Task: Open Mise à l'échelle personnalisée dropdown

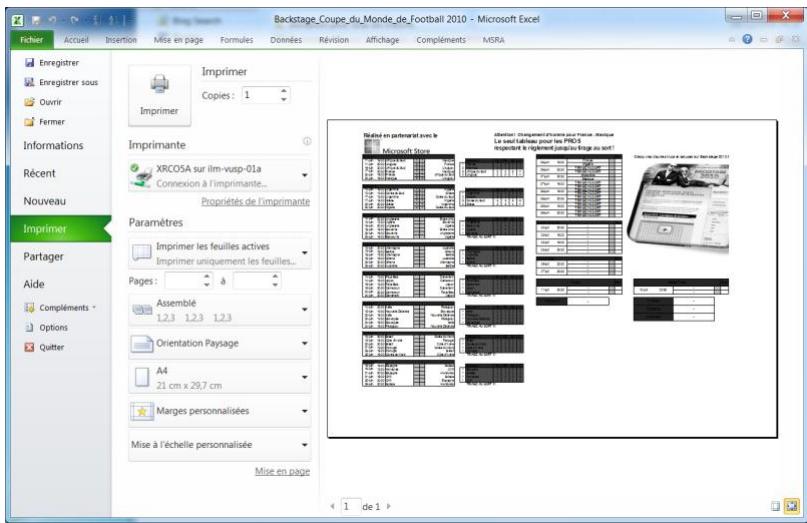Action: pos(220,445)
